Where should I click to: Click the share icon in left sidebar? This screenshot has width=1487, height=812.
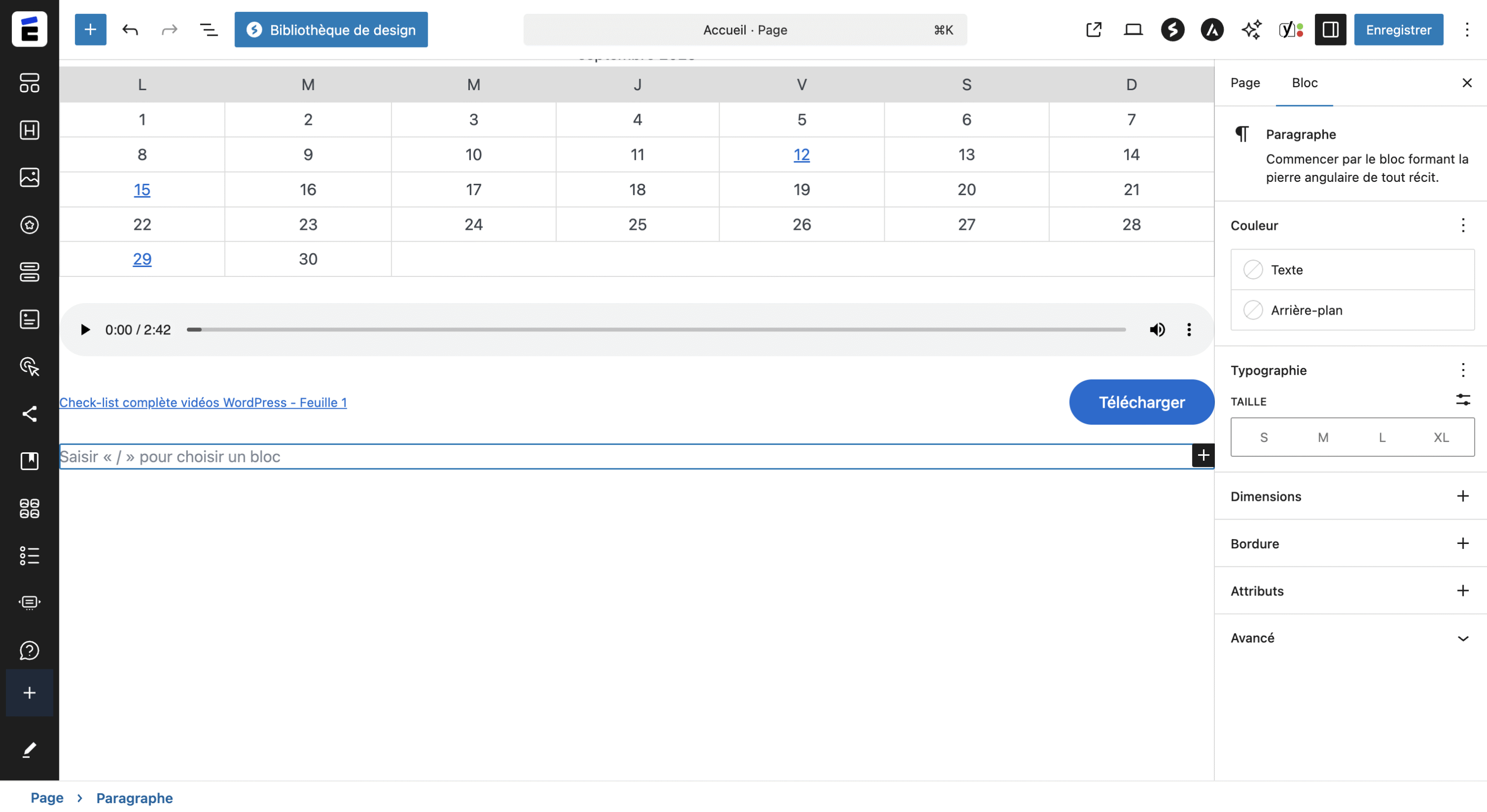pos(29,414)
